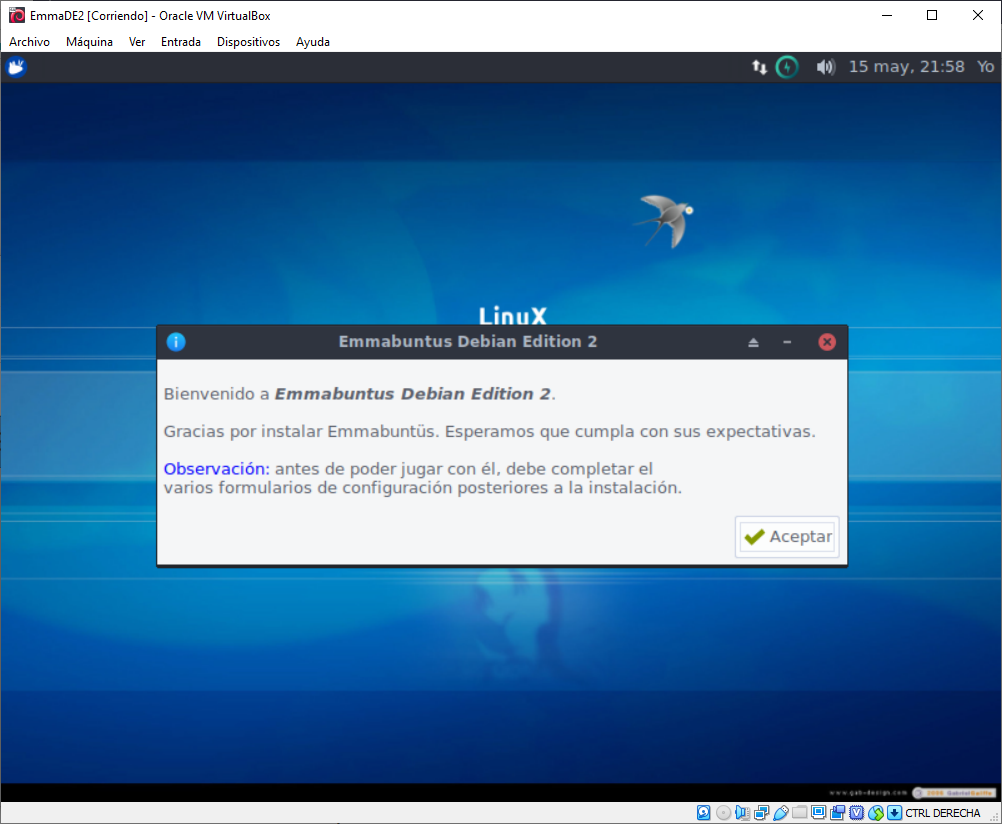This screenshot has width=1002, height=824.
Task: Click the USB devices status icon
Action: (x=781, y=813)
